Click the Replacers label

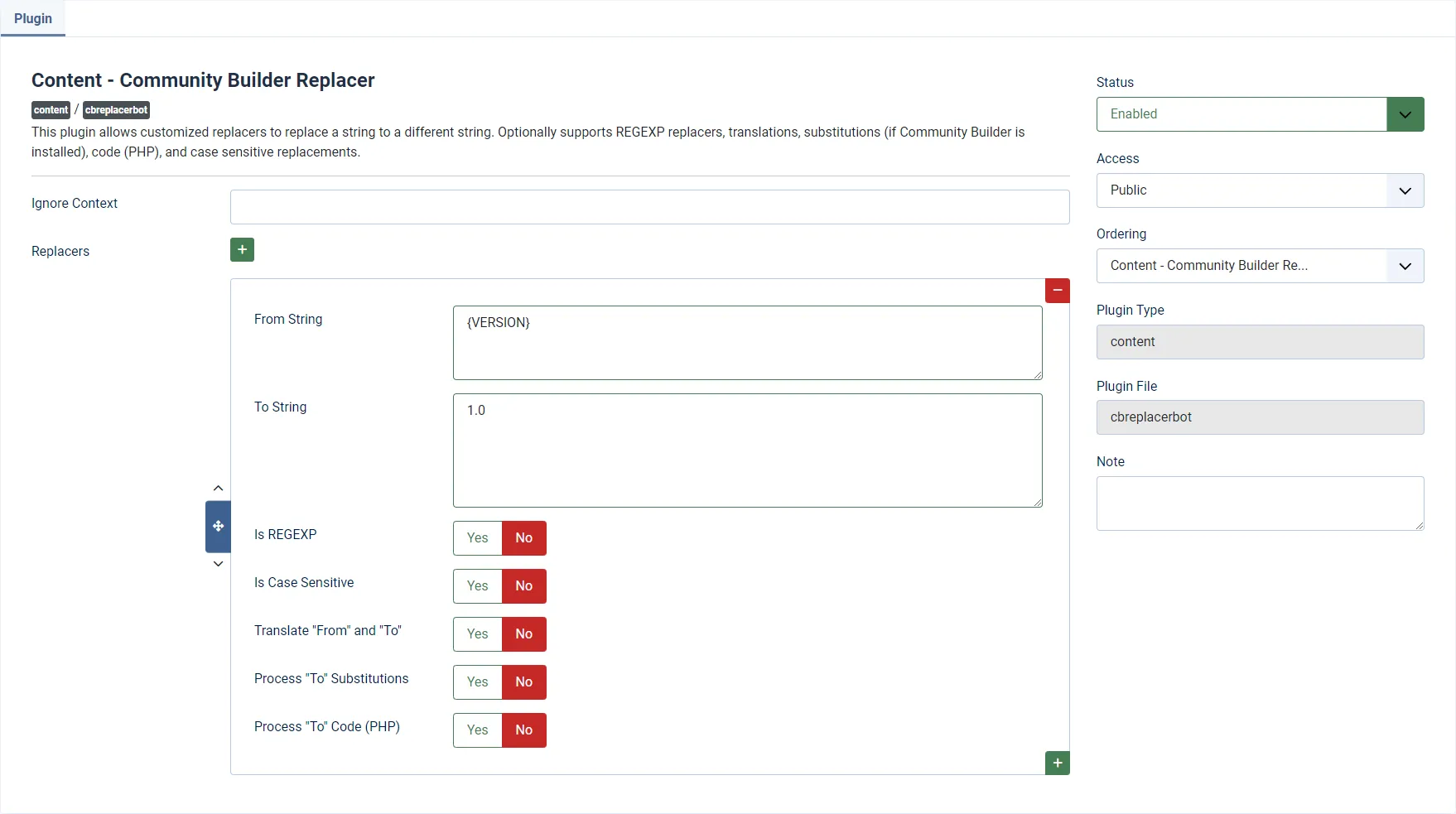point(60,252)
